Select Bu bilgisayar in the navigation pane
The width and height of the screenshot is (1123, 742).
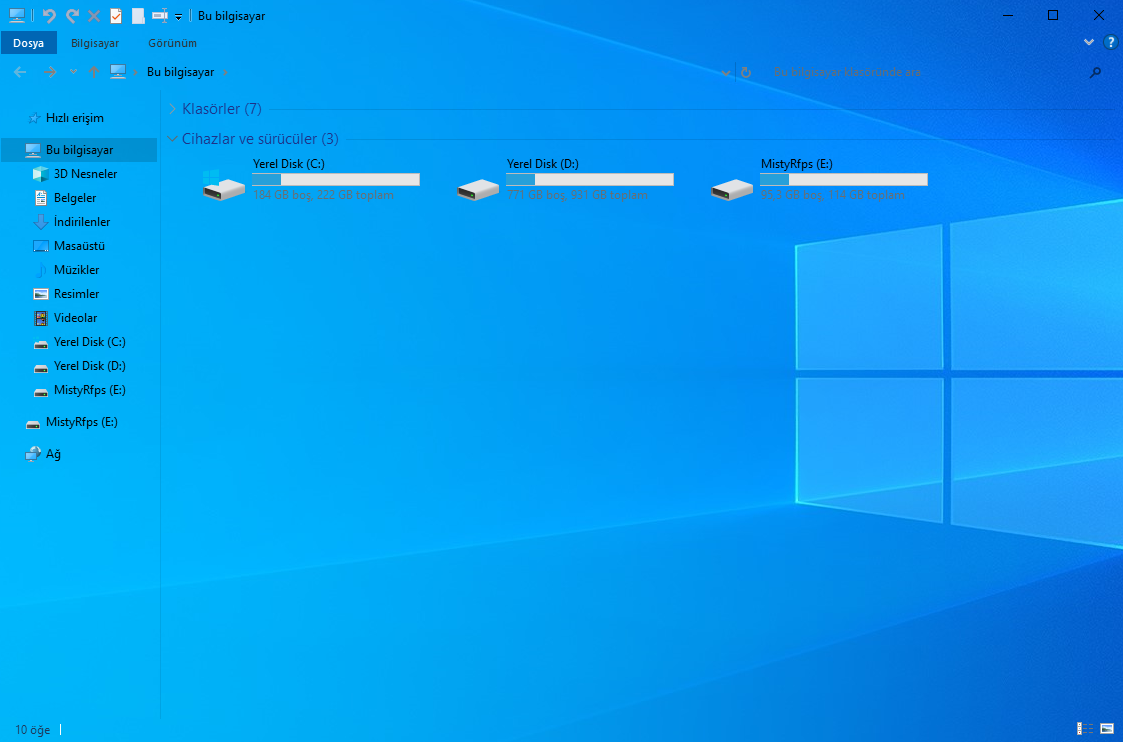point(79,150)
